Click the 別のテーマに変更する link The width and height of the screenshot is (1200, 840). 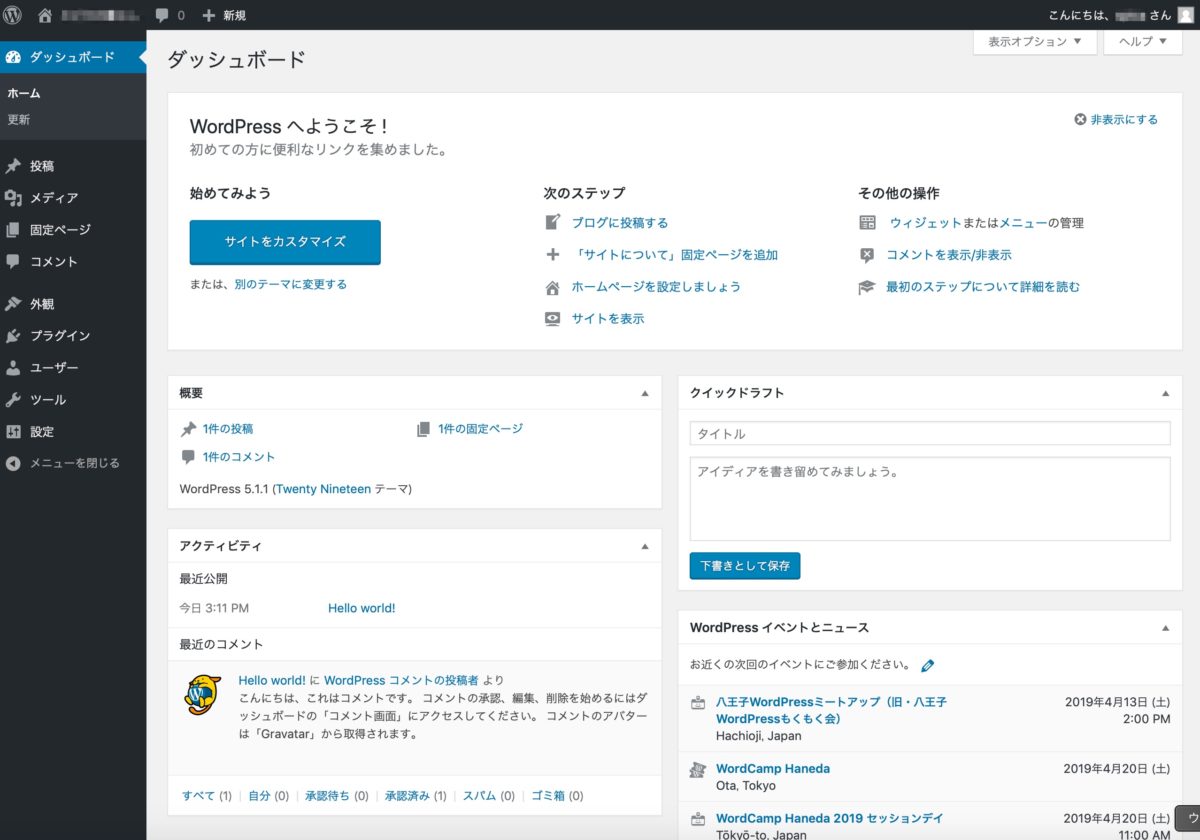pos(291,284)
